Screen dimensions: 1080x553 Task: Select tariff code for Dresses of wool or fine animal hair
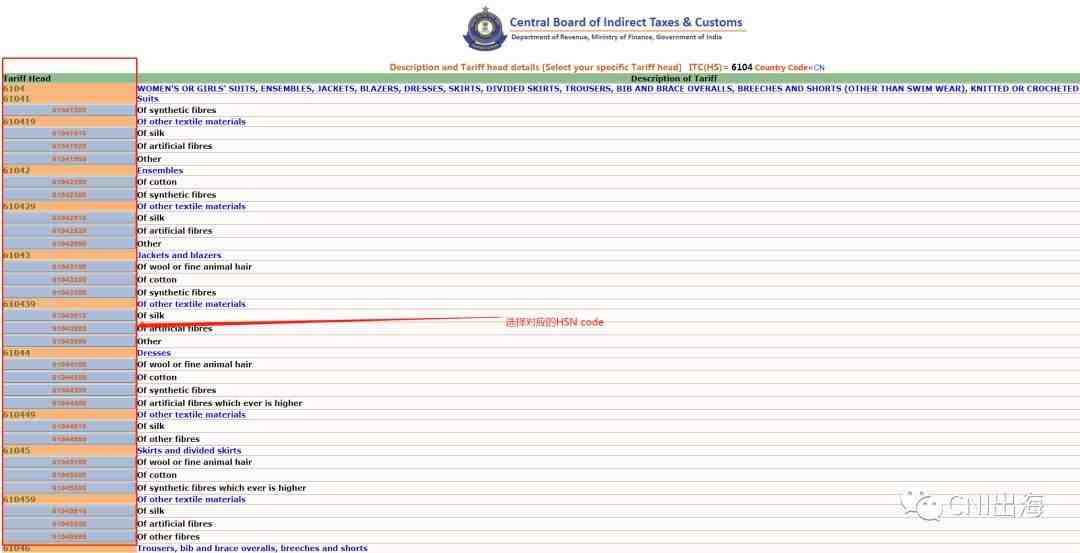click(x=69, y=364)
